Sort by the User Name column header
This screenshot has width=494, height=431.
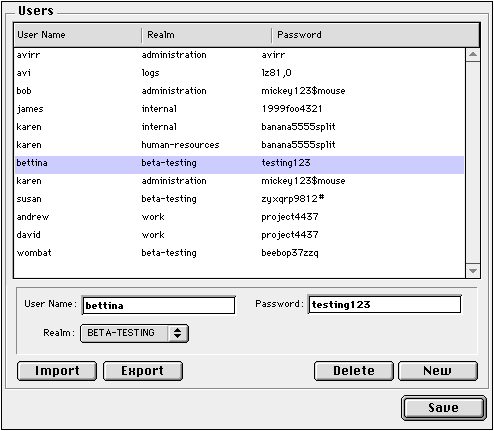77,35
